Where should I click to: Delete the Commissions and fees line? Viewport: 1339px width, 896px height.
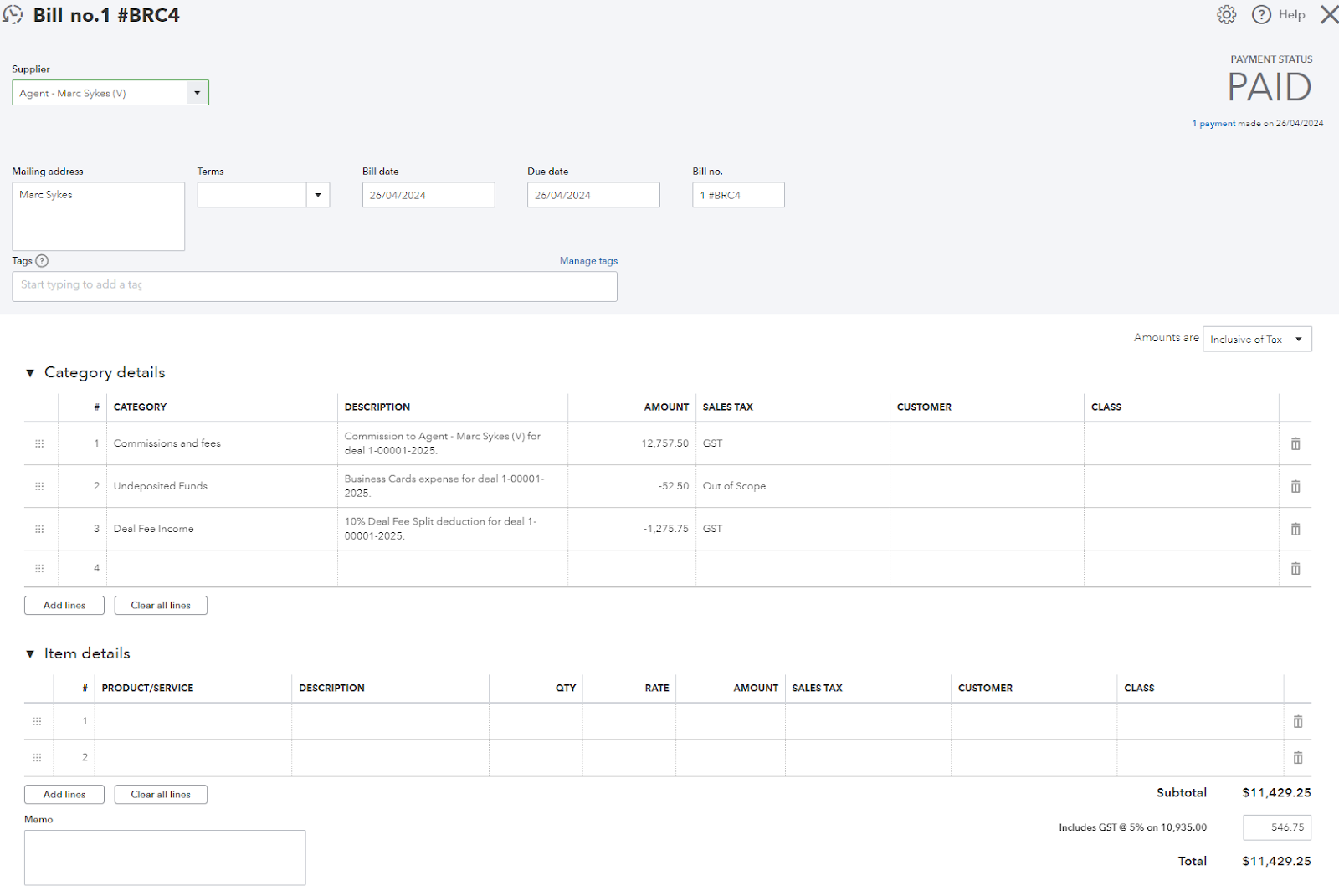[1295, 443]
